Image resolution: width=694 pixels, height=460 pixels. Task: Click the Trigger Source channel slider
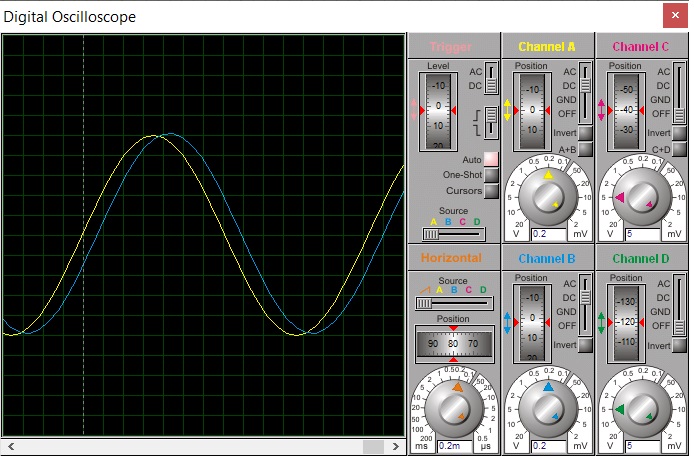coord(455,234)
